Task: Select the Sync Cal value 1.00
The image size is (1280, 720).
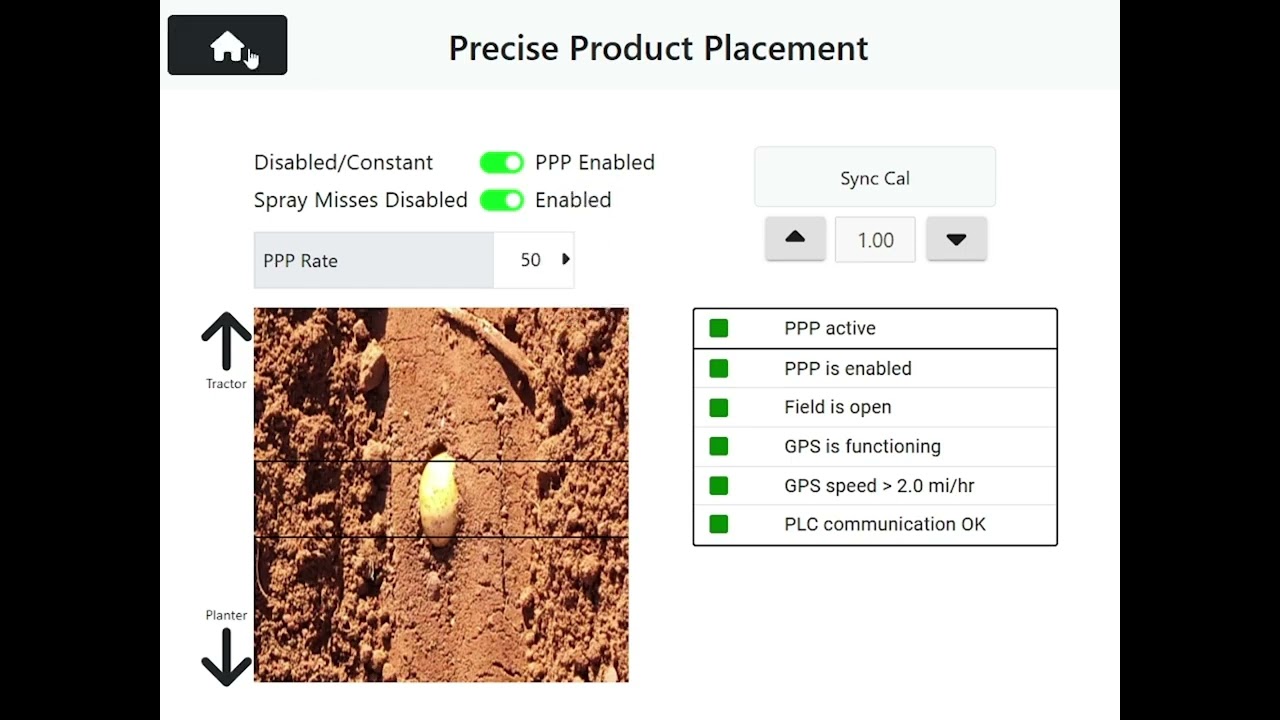Action: pos(875,240)
